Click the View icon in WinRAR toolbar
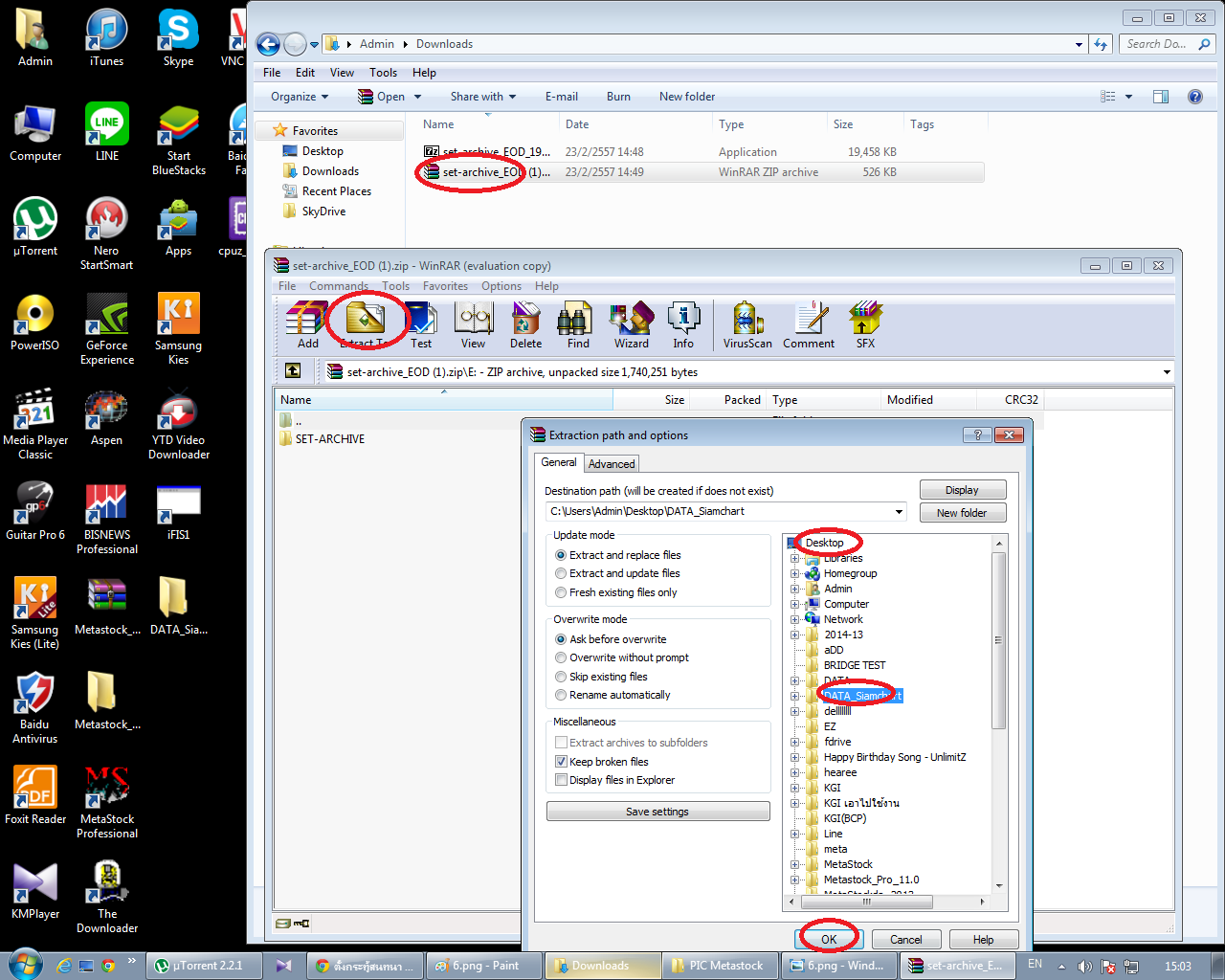 [473, 324]
